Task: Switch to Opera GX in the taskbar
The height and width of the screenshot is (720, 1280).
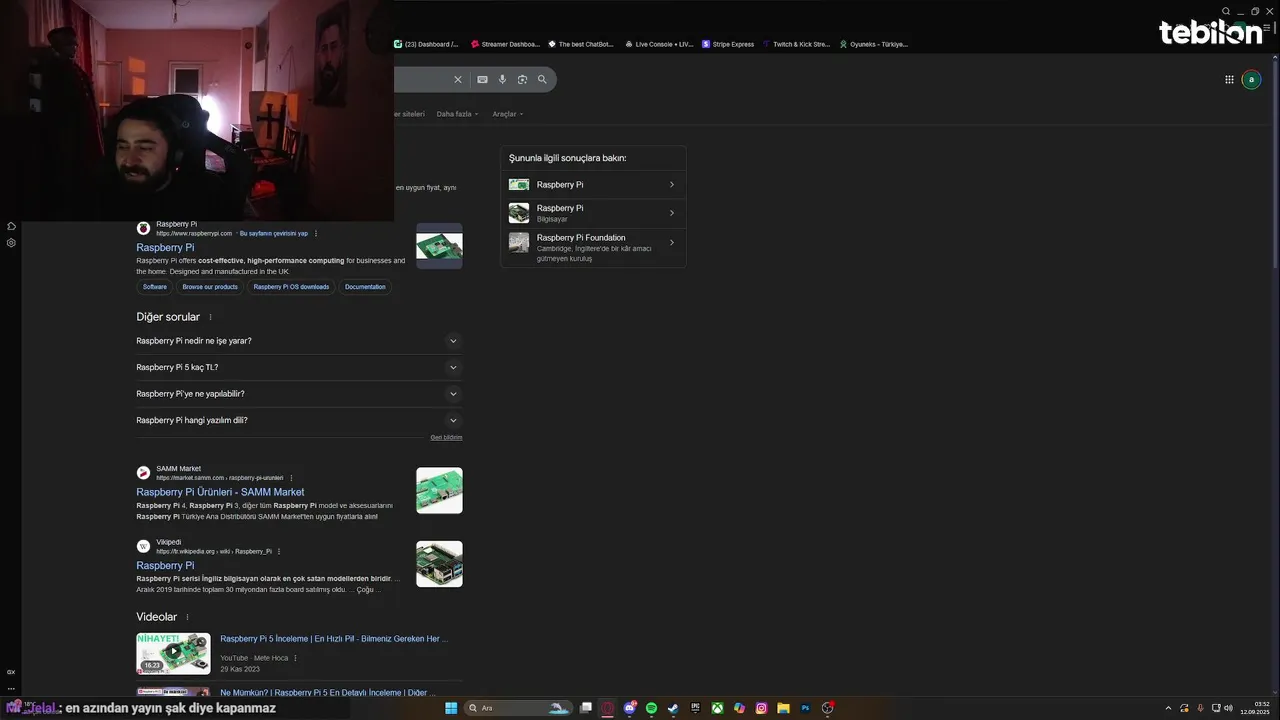Action: [x=608, y=708]
